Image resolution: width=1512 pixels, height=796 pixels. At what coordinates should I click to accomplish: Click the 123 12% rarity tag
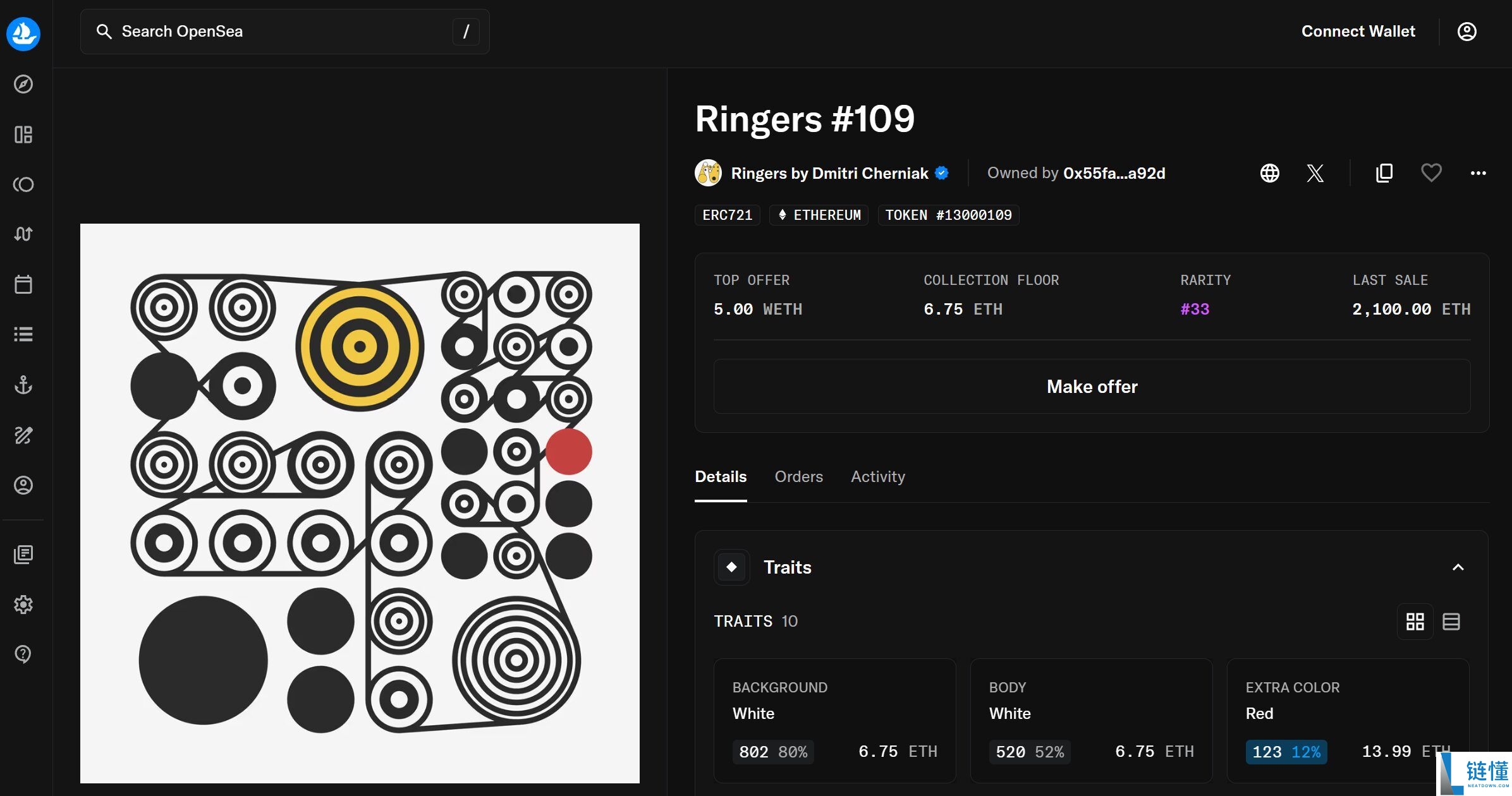point(1286,752)
